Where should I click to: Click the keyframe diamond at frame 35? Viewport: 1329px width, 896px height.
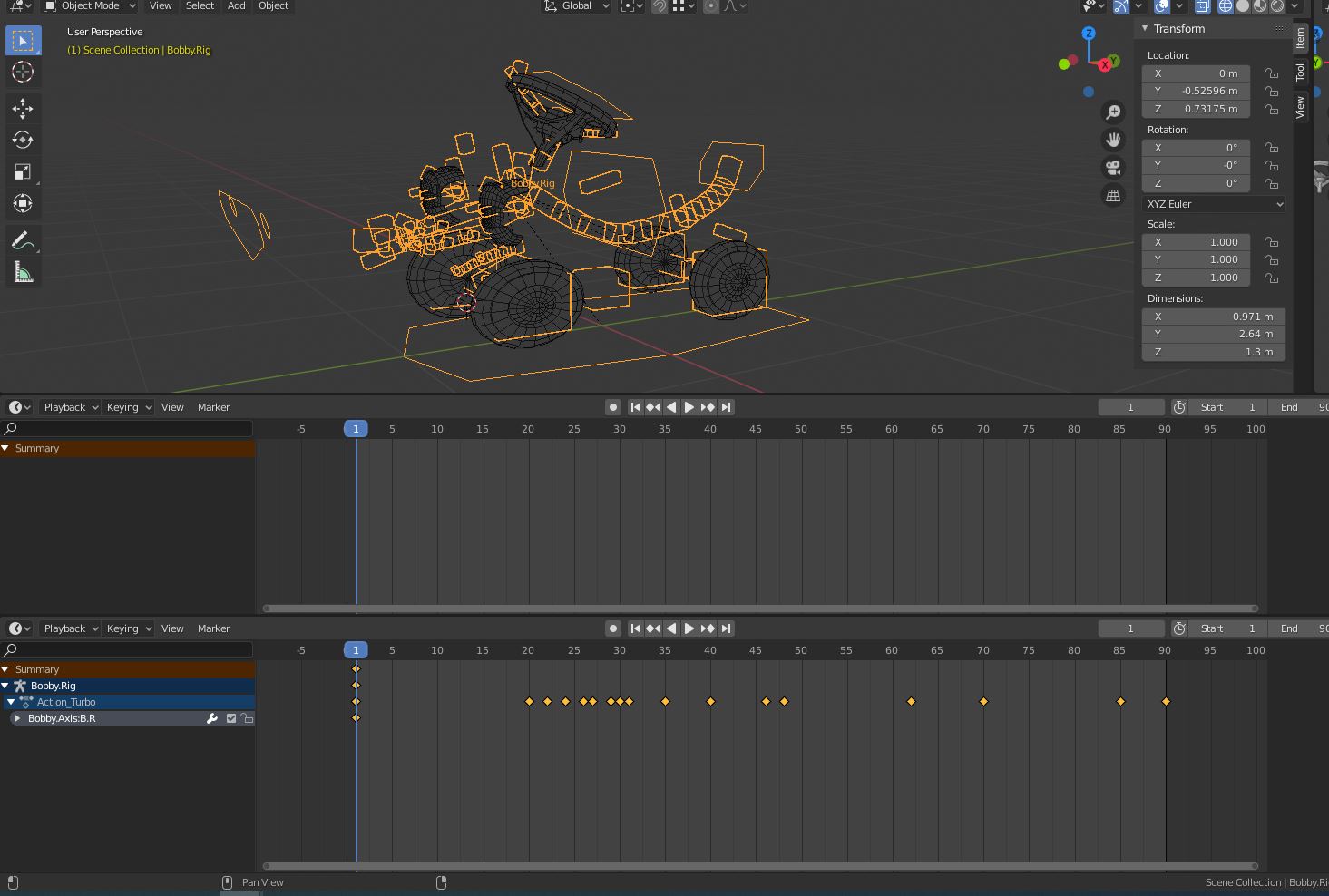pos(665,701)
